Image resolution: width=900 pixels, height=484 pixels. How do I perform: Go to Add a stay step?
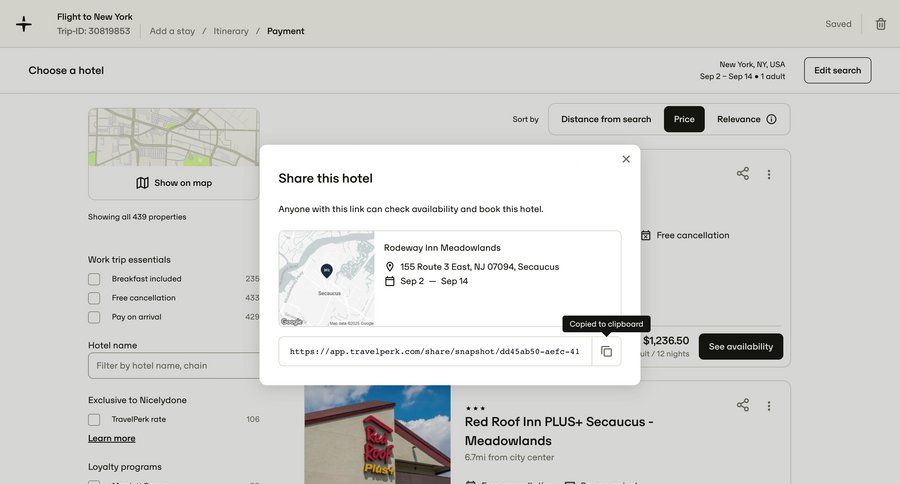pyautogui.click(x=172, y=31)
